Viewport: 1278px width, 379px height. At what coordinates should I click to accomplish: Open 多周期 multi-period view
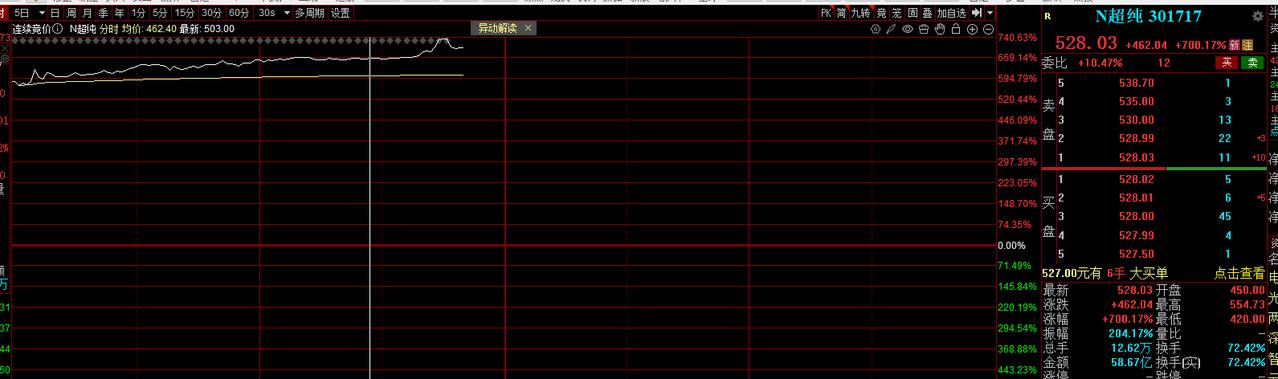(309, 13)
